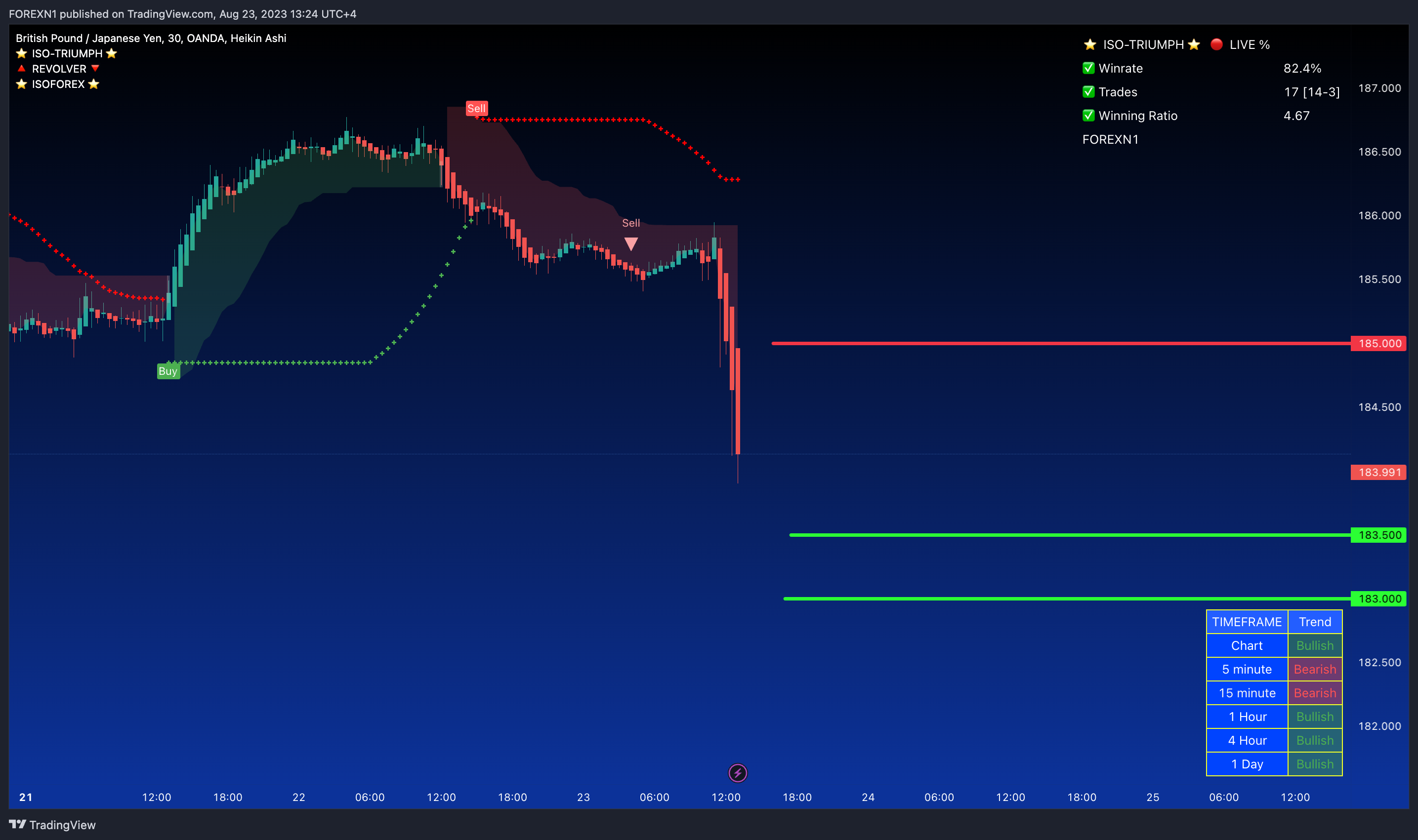Click the 185.000 red price label

coord(1378,344)
